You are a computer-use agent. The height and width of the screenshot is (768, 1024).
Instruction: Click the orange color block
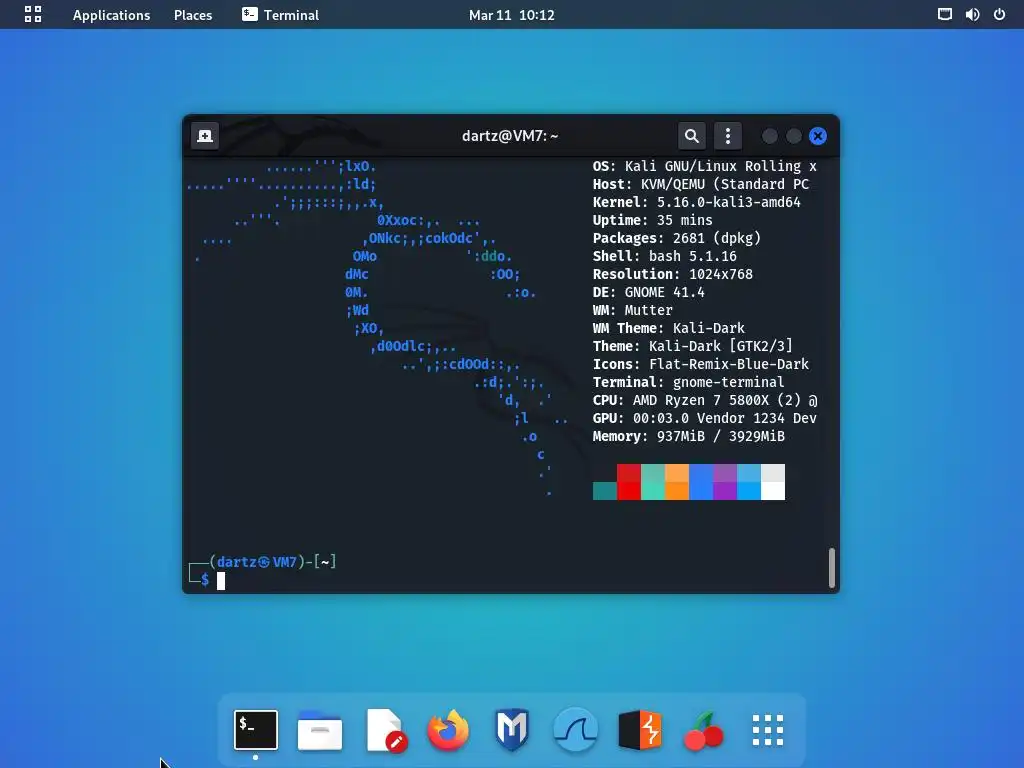click(677, 482)
